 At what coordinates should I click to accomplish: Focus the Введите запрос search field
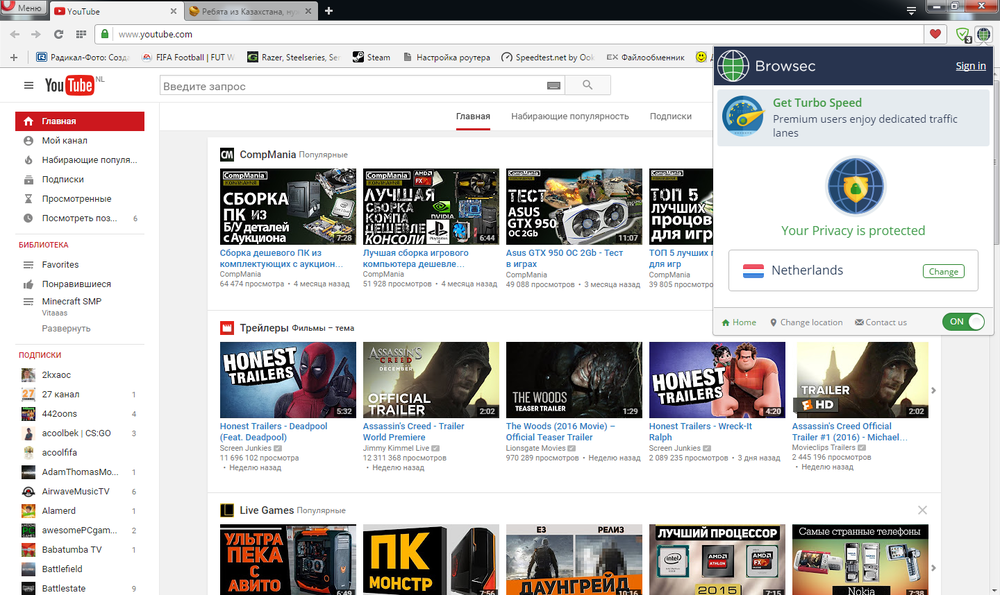(x=353, y=85)
